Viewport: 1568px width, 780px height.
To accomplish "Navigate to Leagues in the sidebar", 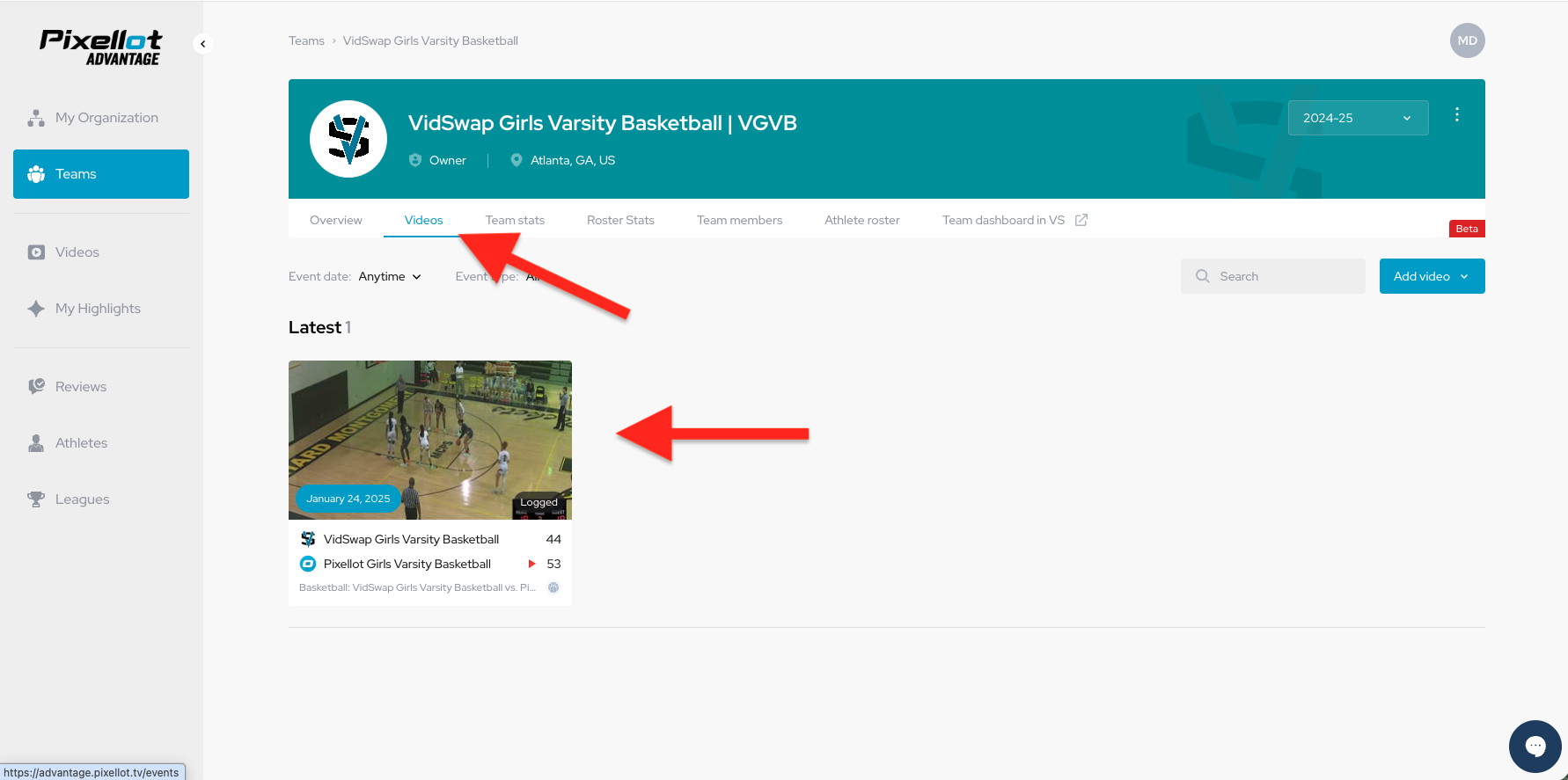I will coord(82,499).
